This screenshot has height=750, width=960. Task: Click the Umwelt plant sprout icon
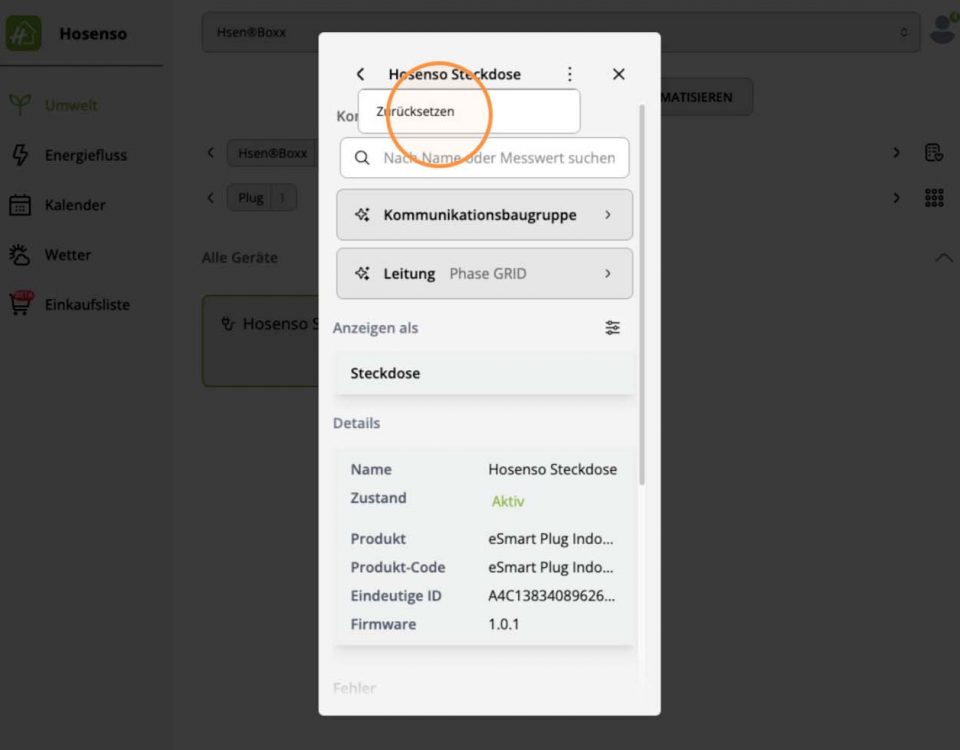[x=20, y=105]
